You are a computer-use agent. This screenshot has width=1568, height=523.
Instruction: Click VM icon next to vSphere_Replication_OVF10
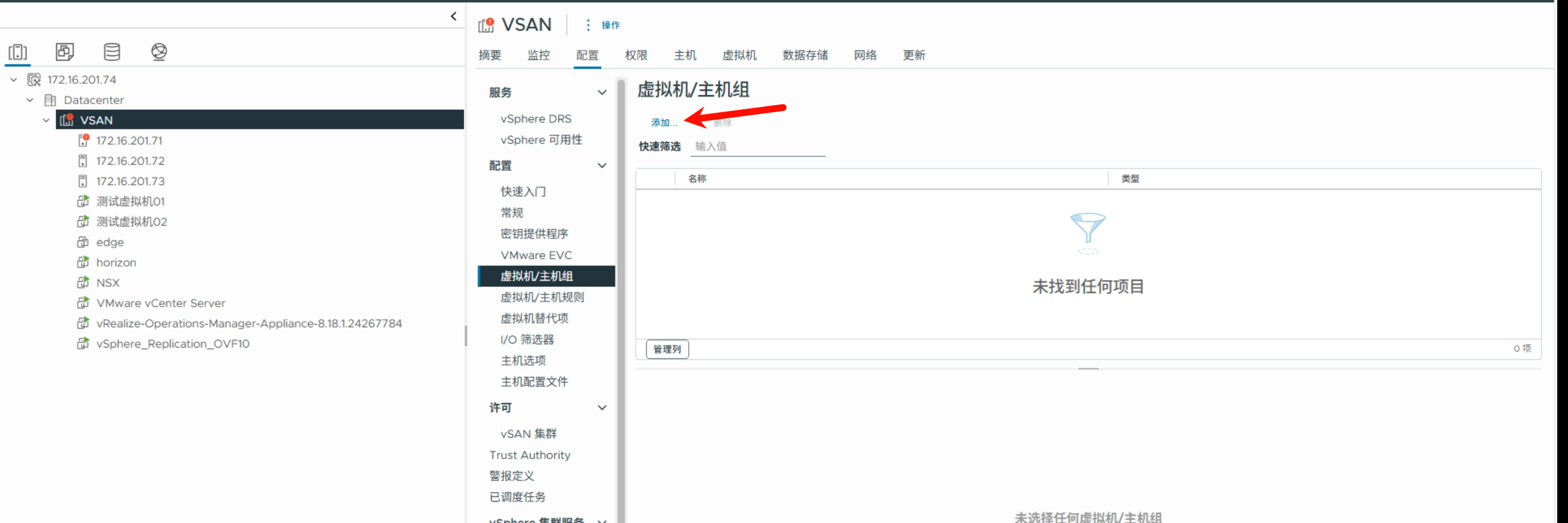(x=83, y=344)
